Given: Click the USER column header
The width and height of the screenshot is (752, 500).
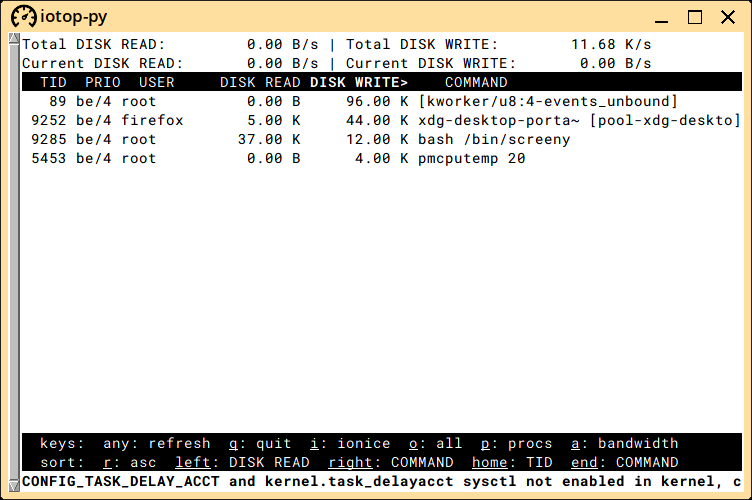Looking at the screenshot, I should pos(156,82).
